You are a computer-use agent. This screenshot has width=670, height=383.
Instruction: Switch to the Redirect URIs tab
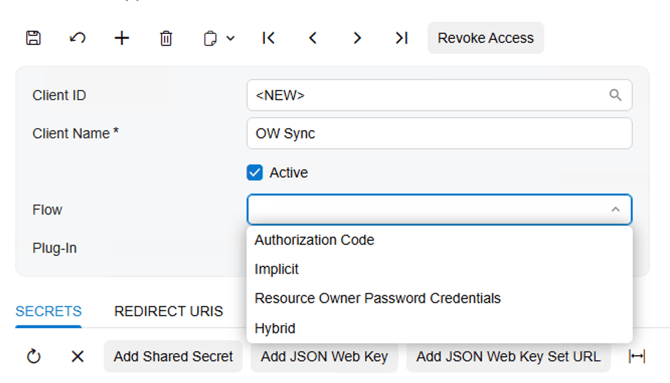tap(168, 311)
